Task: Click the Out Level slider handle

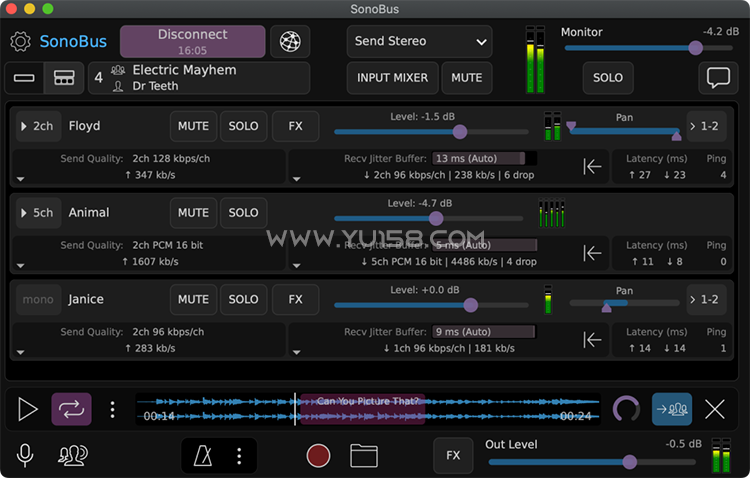Action: pos(629,462)
